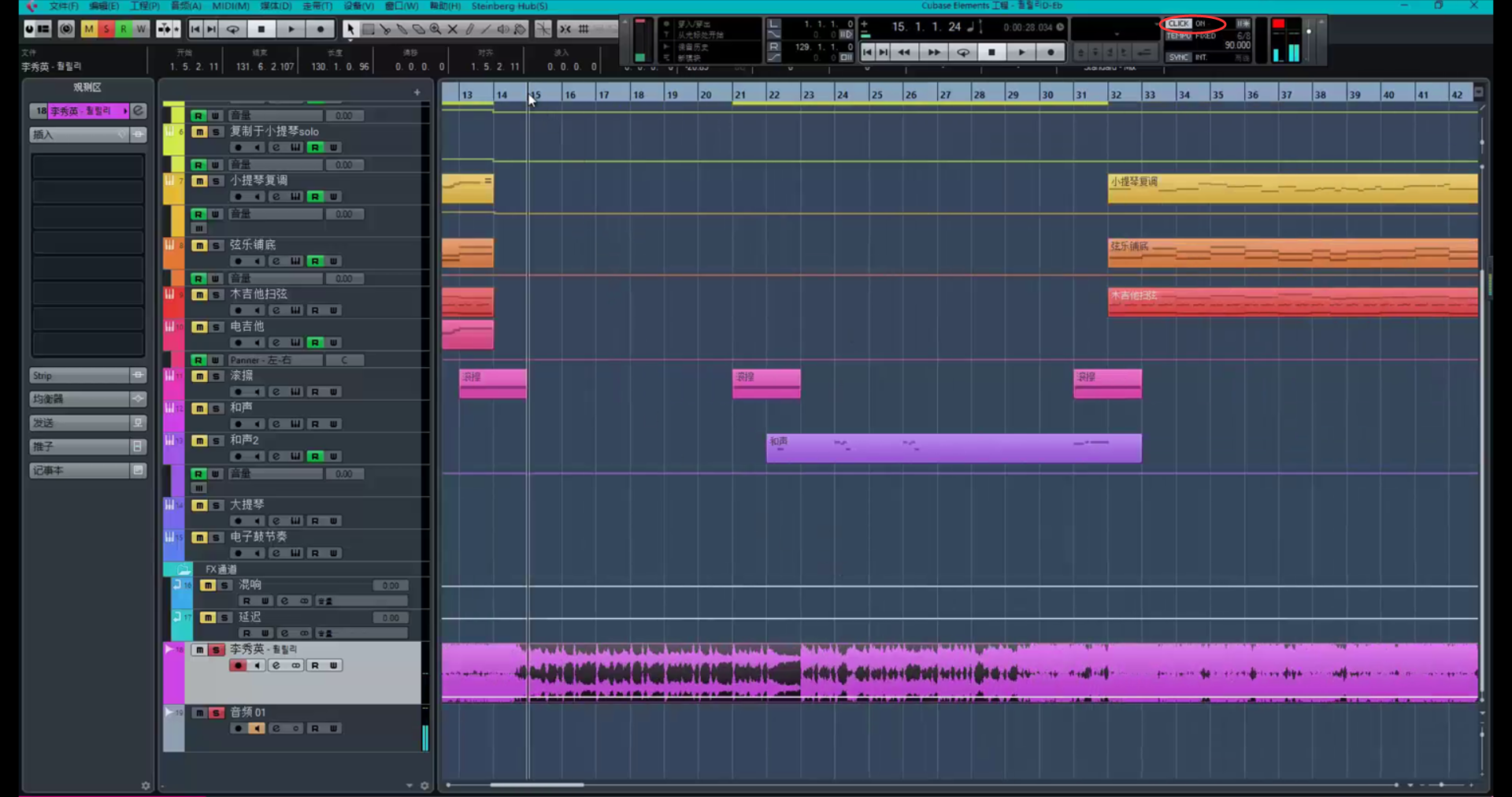Open the 文件(F) menu
This screenshot has height=797, width=1512.
64,6
